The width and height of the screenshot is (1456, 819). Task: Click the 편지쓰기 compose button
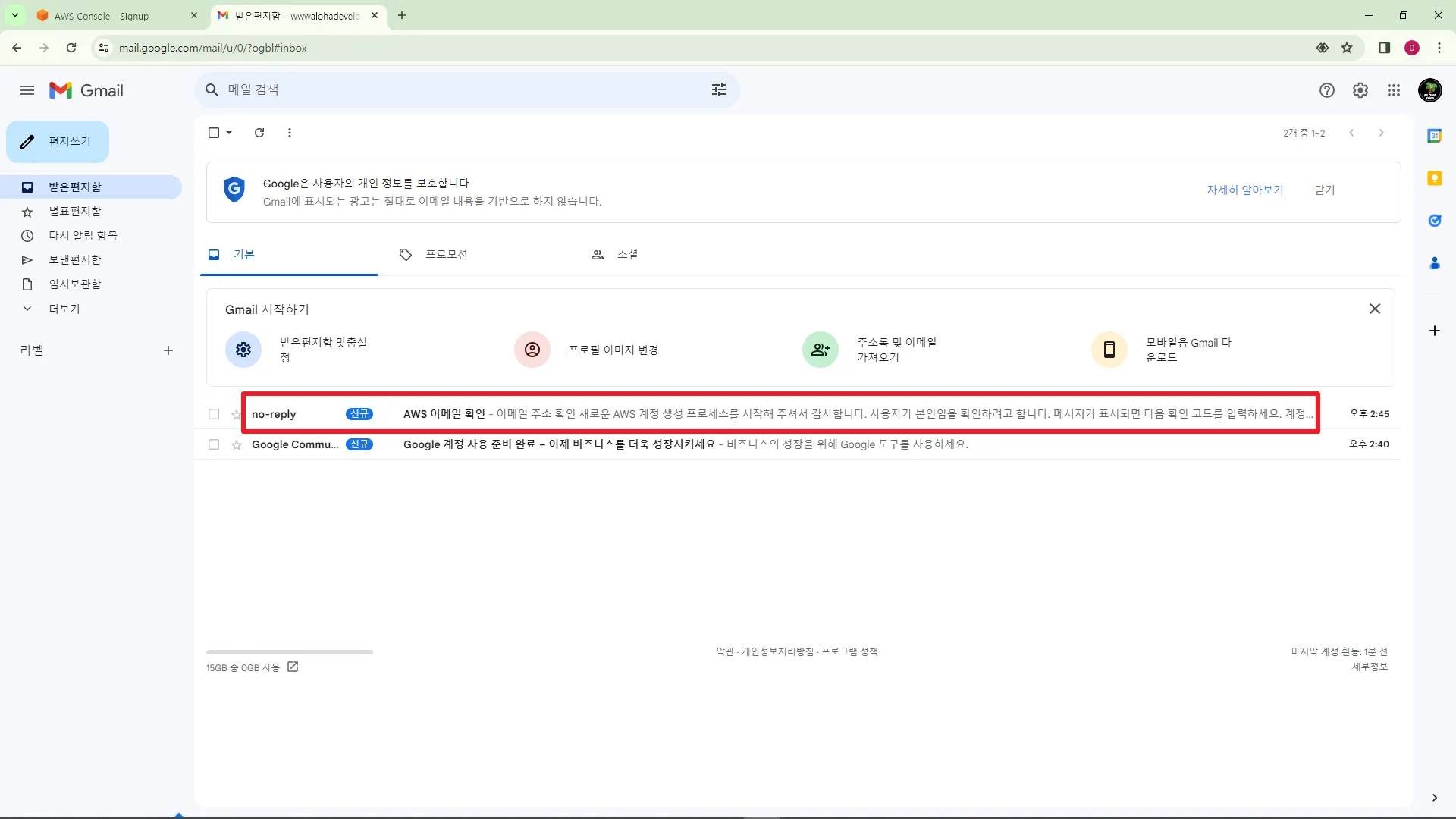tap(58, 142)
